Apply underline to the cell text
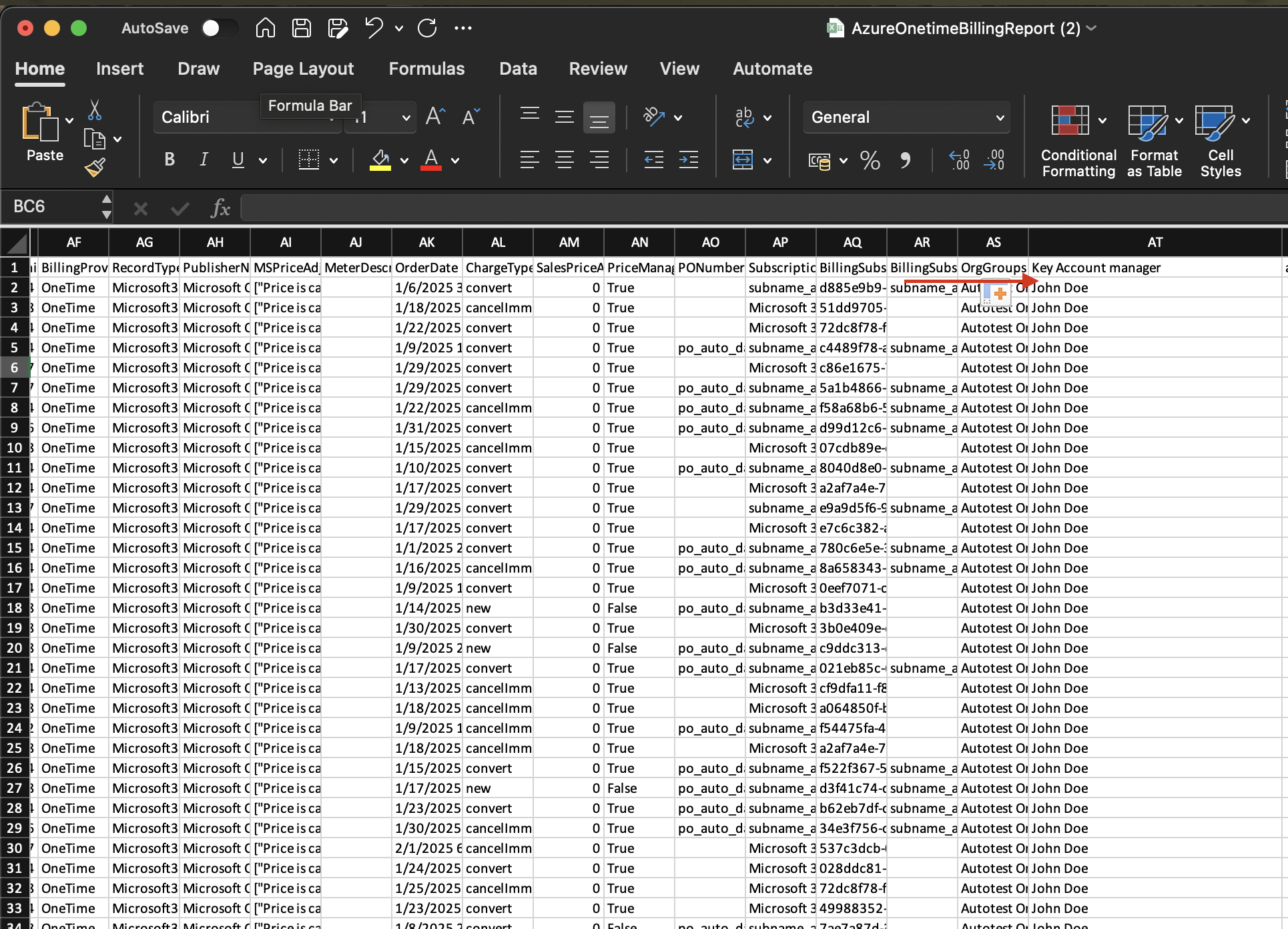The image size is (1288, 929). tap(237, 160)
